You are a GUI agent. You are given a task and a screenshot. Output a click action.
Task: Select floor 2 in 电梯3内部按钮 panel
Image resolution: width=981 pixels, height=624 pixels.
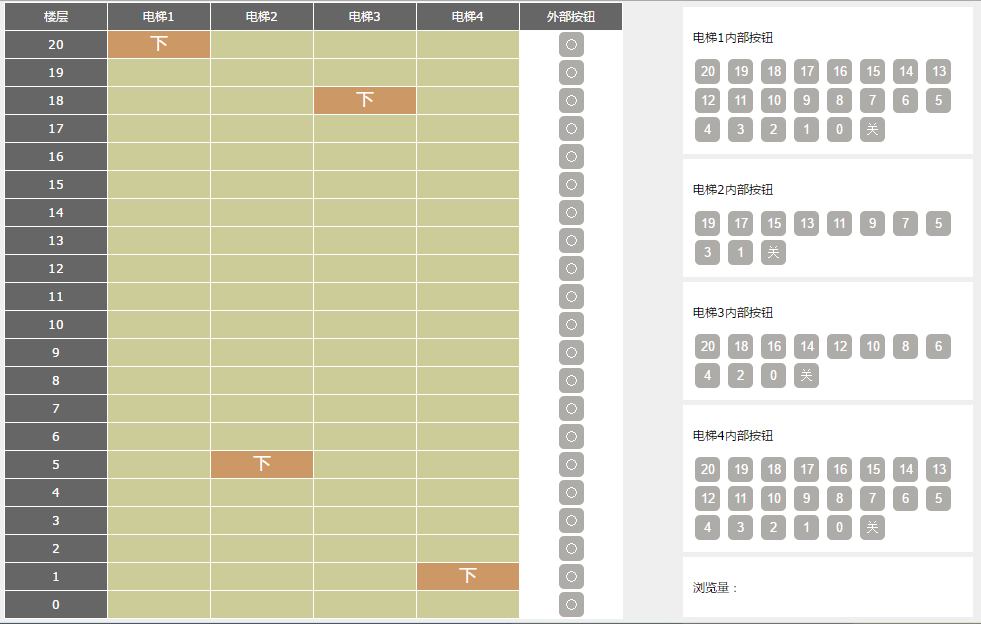(x=740, y=376)
